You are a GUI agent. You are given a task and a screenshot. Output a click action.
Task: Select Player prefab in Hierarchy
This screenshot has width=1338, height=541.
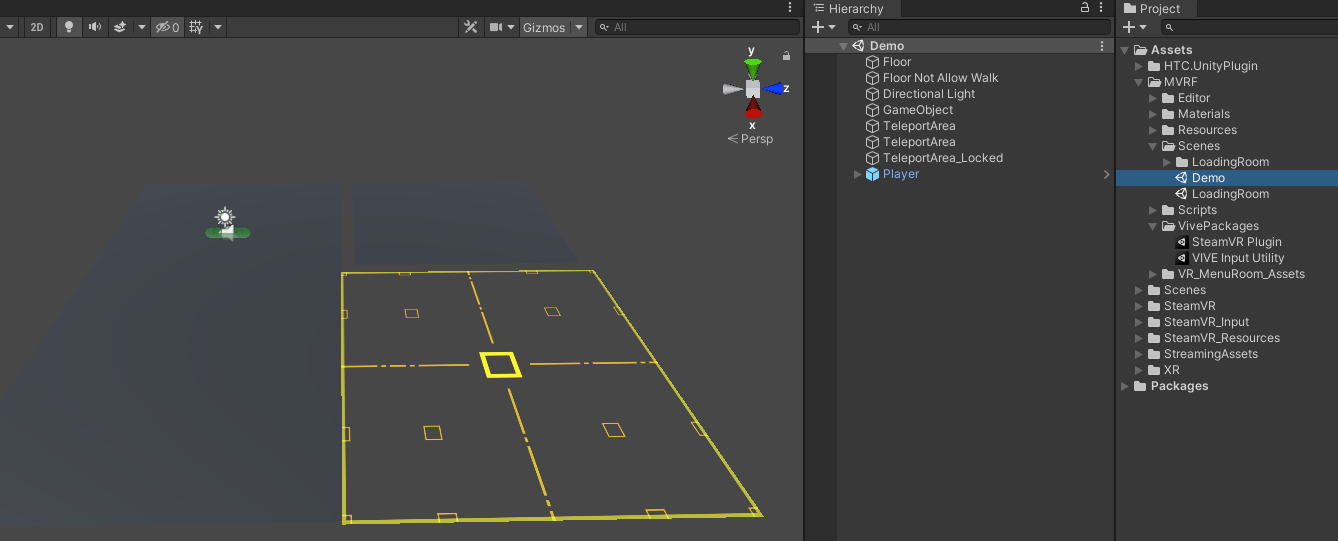901,174
